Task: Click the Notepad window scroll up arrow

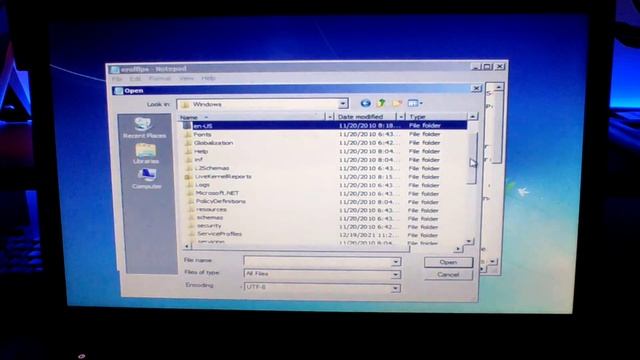Action: (x=498, y=87)
